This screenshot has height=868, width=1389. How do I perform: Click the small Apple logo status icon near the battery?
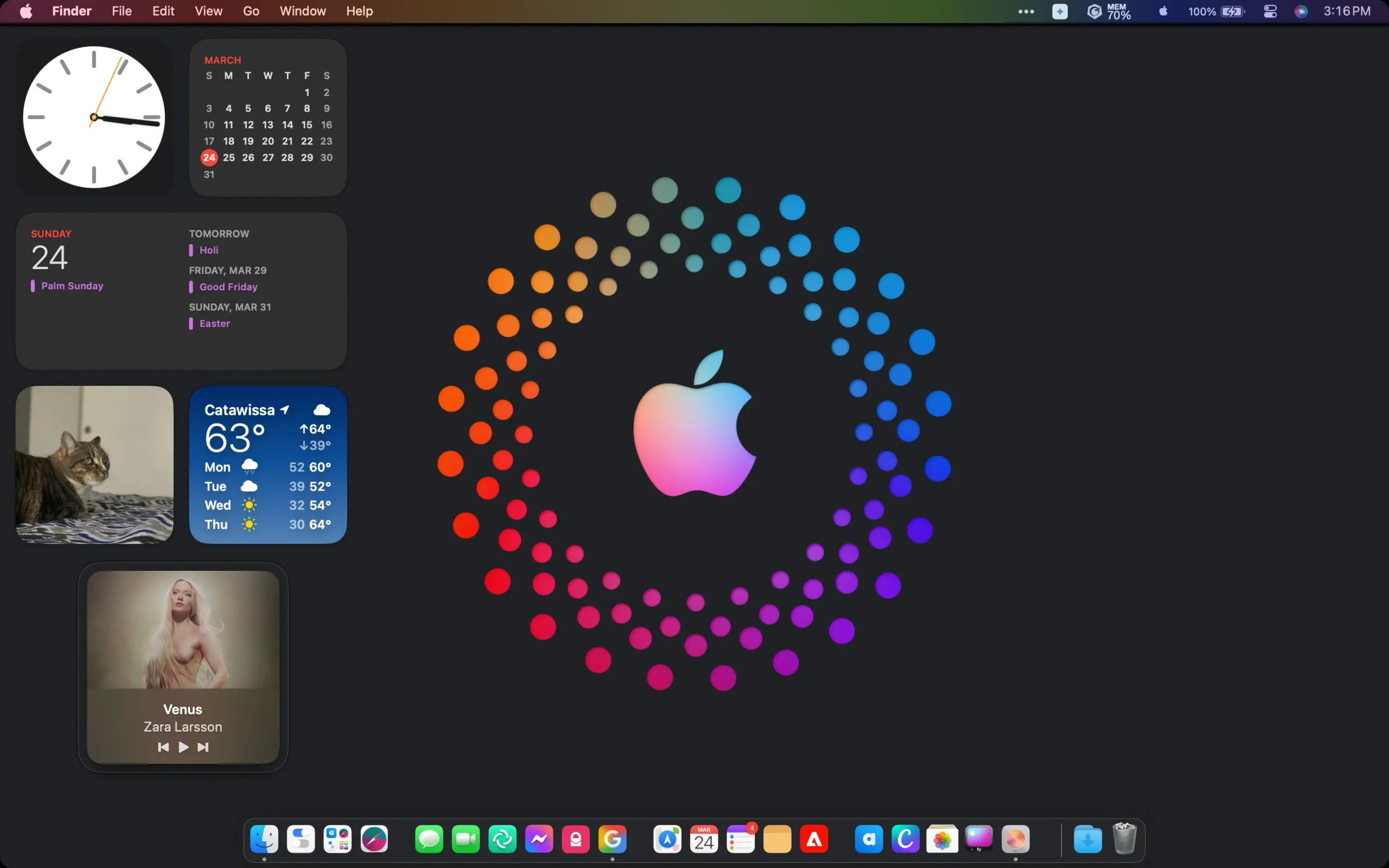tap(1163, 11)
